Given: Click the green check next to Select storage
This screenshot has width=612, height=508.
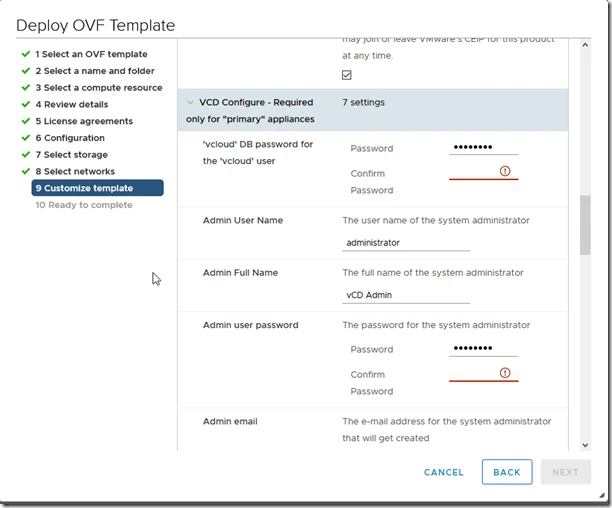Looking at the screenshot, I should coord(26,155).
